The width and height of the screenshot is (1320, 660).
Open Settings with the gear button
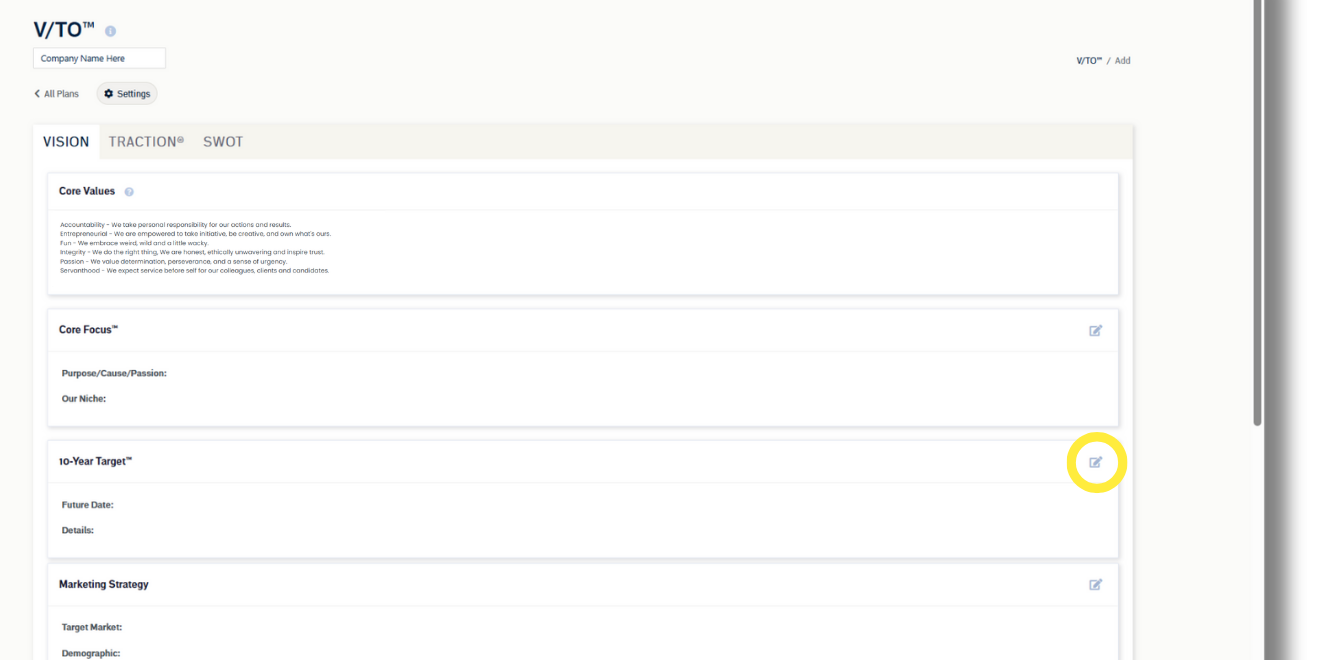tap(127, 94)
